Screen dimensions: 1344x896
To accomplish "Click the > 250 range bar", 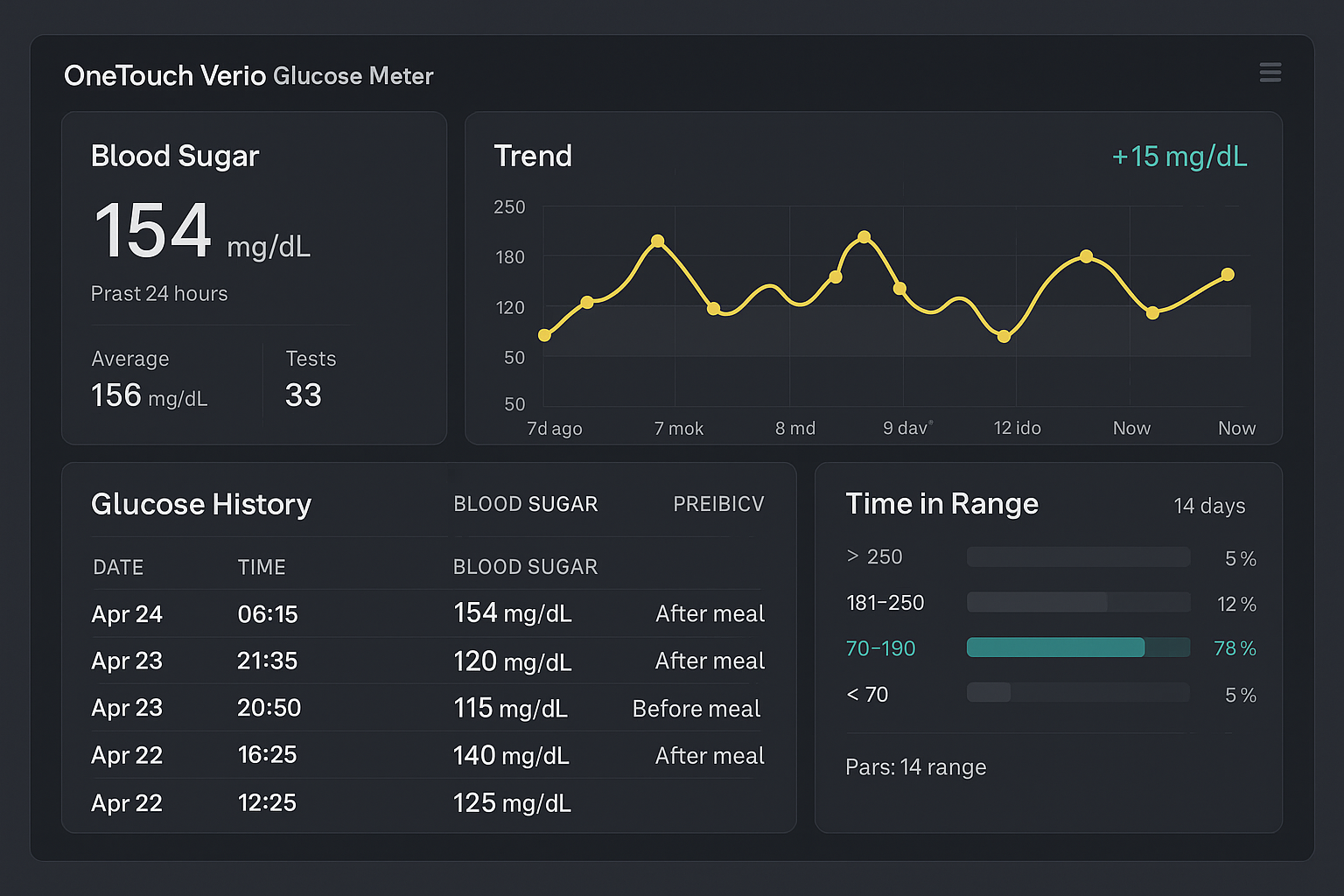I will point(1078,556).
